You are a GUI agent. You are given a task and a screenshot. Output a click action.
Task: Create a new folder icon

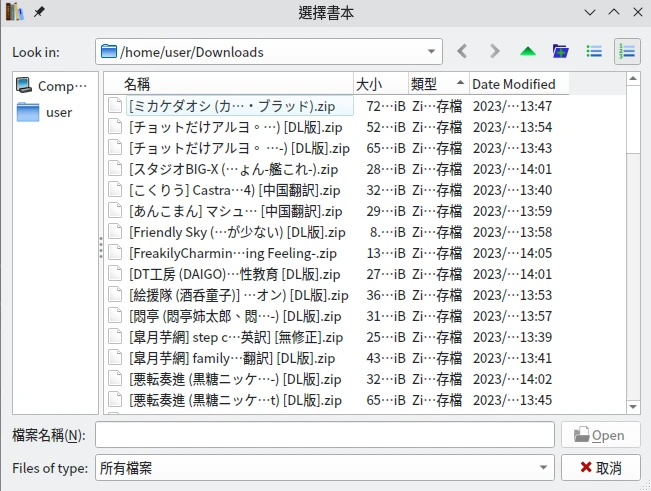tap(560, 51)
